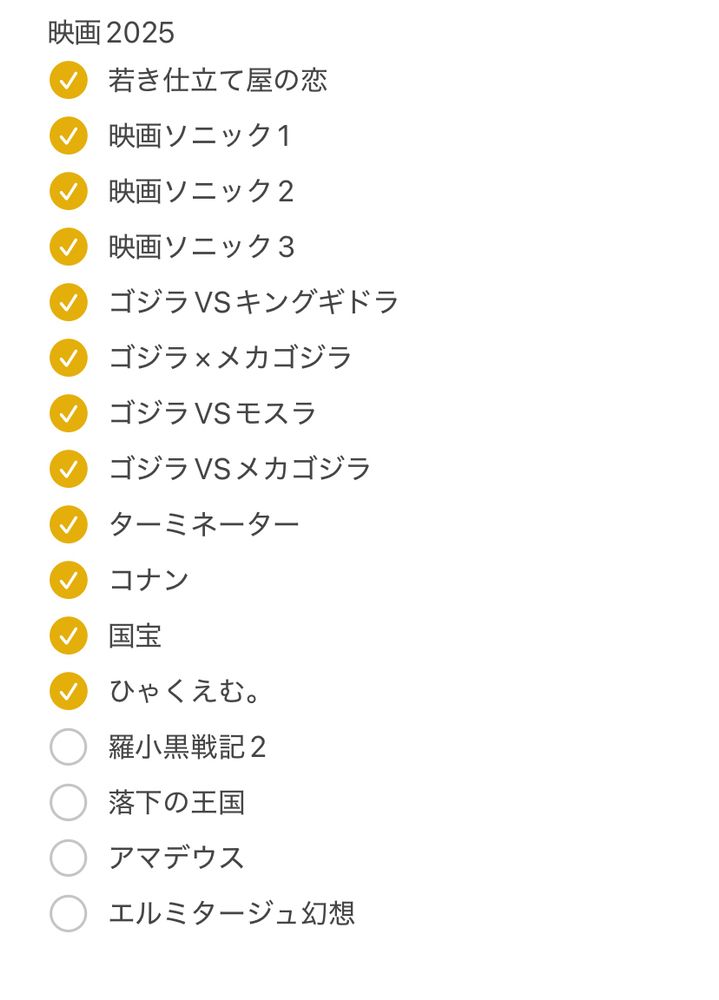Place cursor in 落下の王国 text
Image resolution: width=719 pixels, height=1000 pixels.
pyautogui.click(x=177, y=802)
